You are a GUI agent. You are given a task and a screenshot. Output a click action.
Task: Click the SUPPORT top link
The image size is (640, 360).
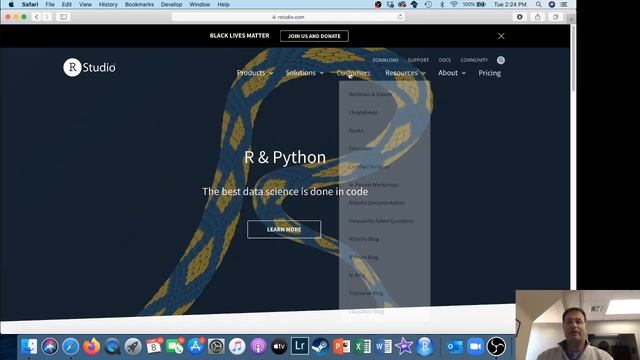pyautogui.click(x=418, y=60)
